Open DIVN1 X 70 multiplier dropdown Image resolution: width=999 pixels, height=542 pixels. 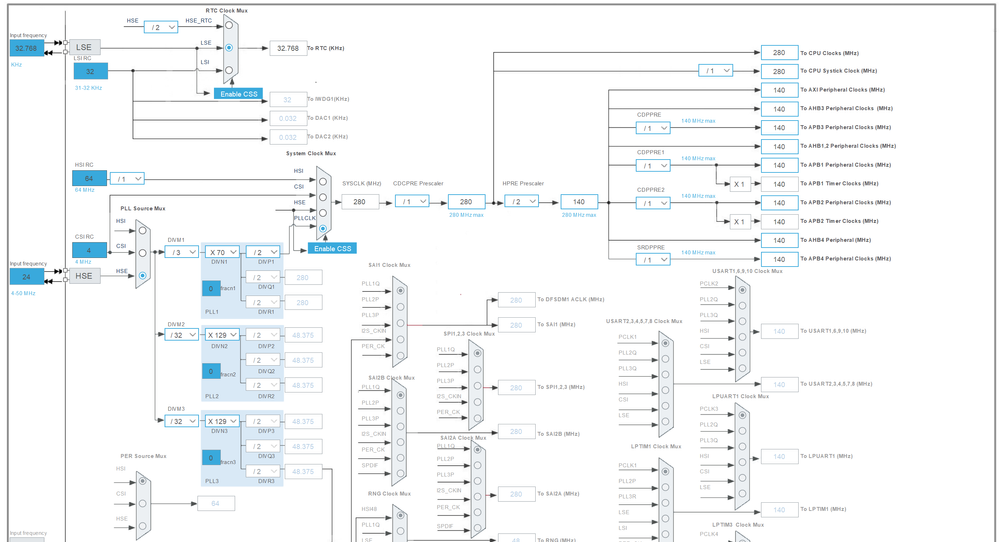[222, 252]
